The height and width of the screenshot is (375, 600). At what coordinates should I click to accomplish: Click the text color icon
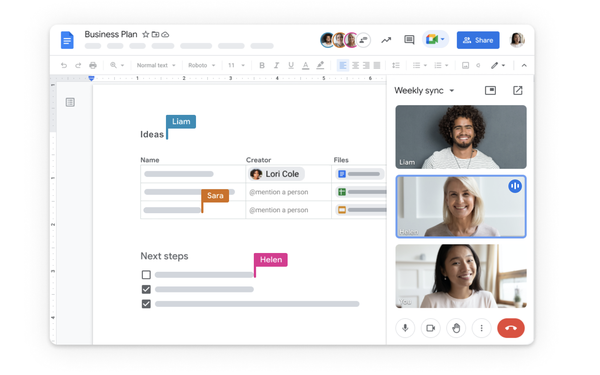coord(305,65)
